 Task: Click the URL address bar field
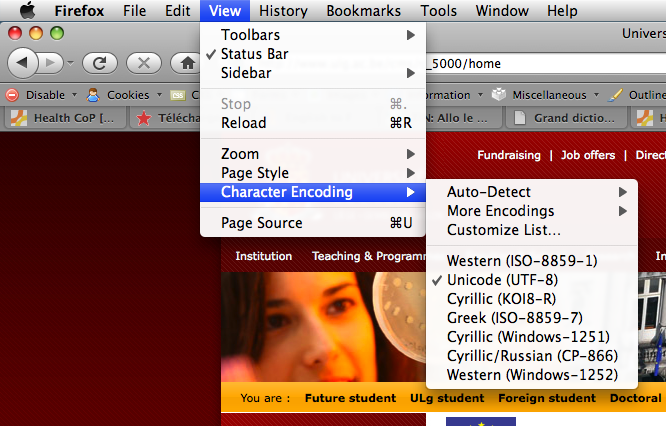click(546, 64)
